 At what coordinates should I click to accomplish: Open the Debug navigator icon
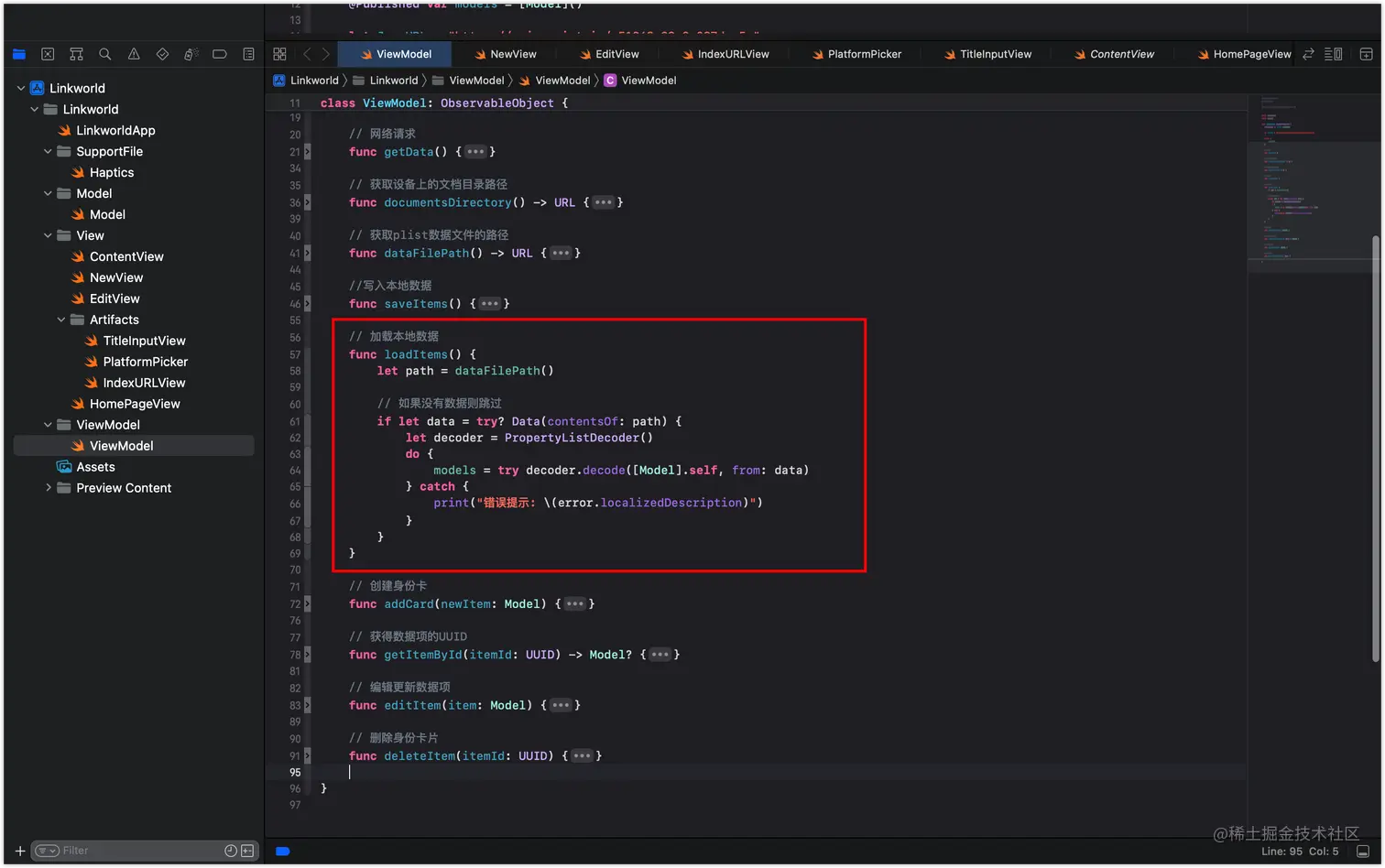point(191,54)
